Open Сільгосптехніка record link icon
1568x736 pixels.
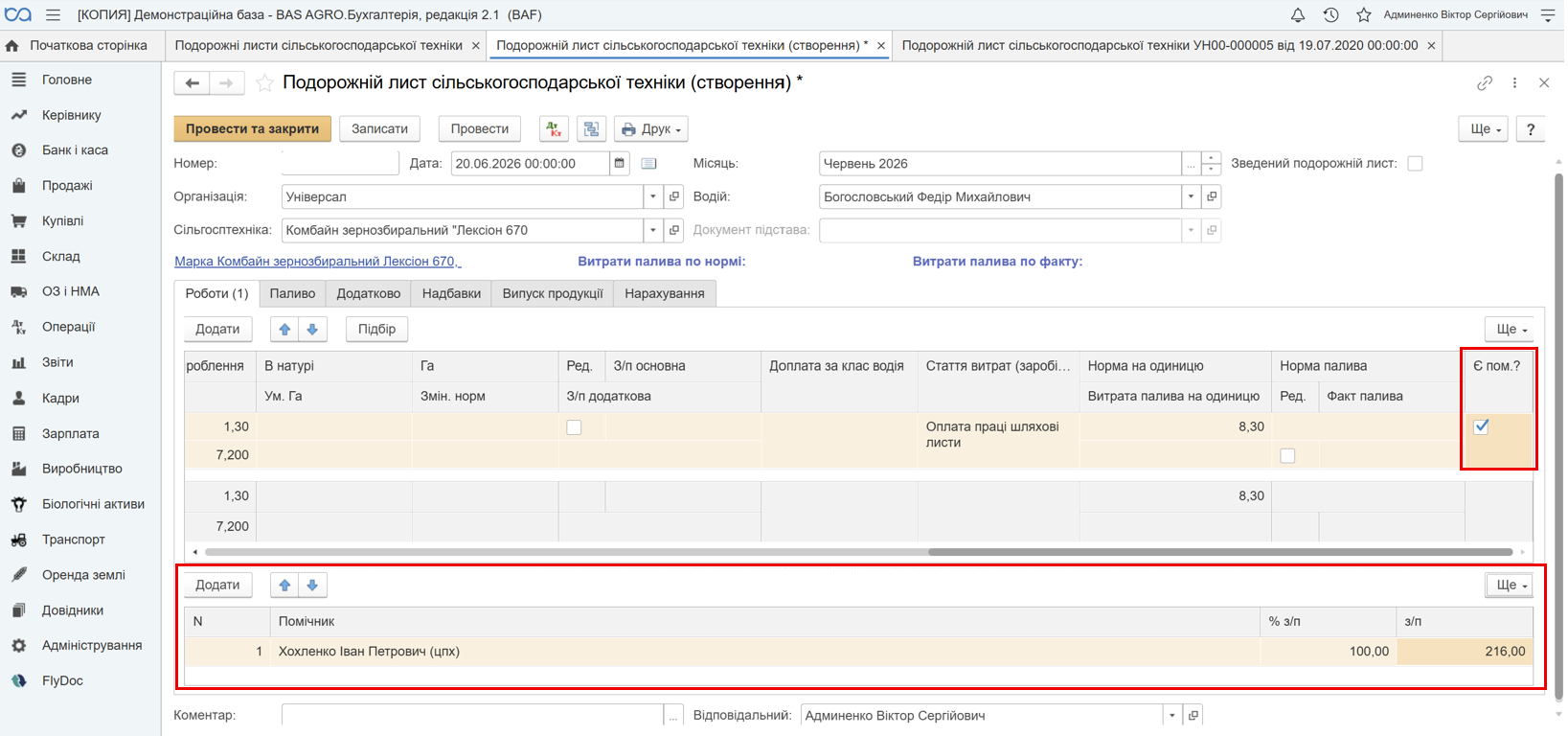coord(674,230)
